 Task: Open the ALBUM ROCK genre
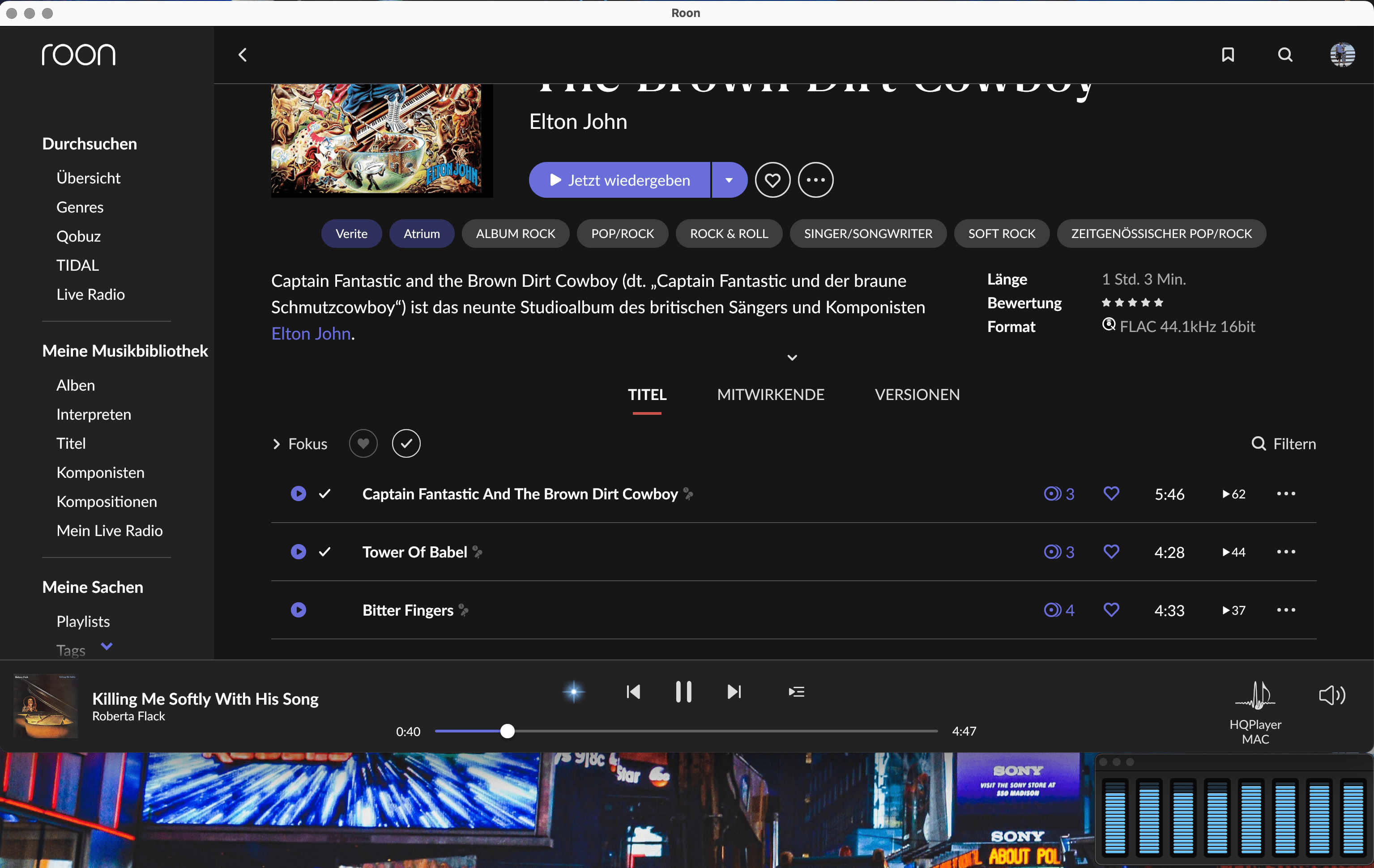pos(515,234)
